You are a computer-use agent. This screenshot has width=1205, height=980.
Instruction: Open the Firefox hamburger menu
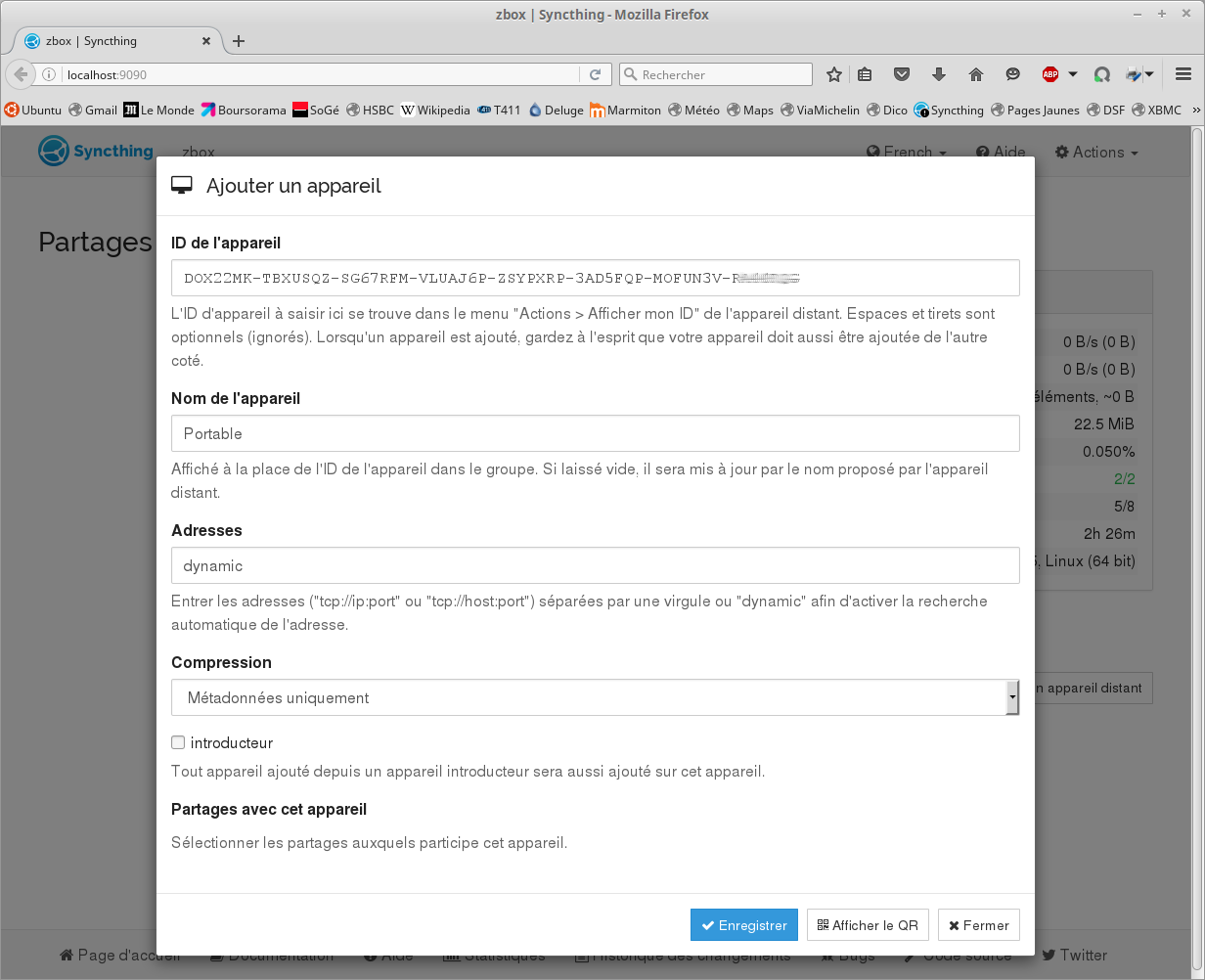[1183, 74]
